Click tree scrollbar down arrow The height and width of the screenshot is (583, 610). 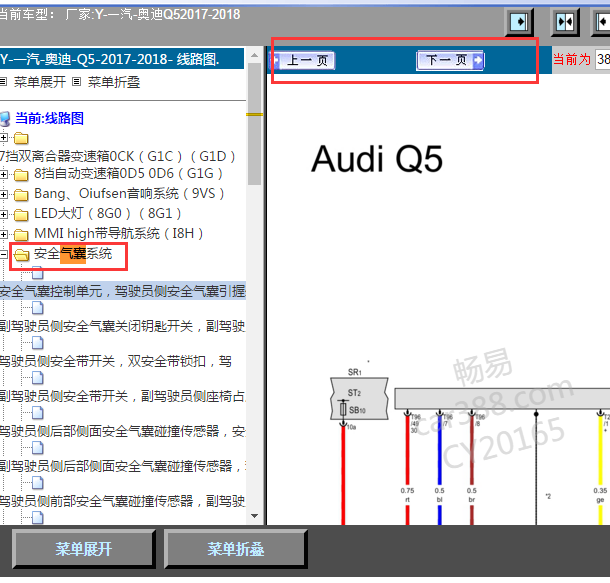[x=255, y=516]
